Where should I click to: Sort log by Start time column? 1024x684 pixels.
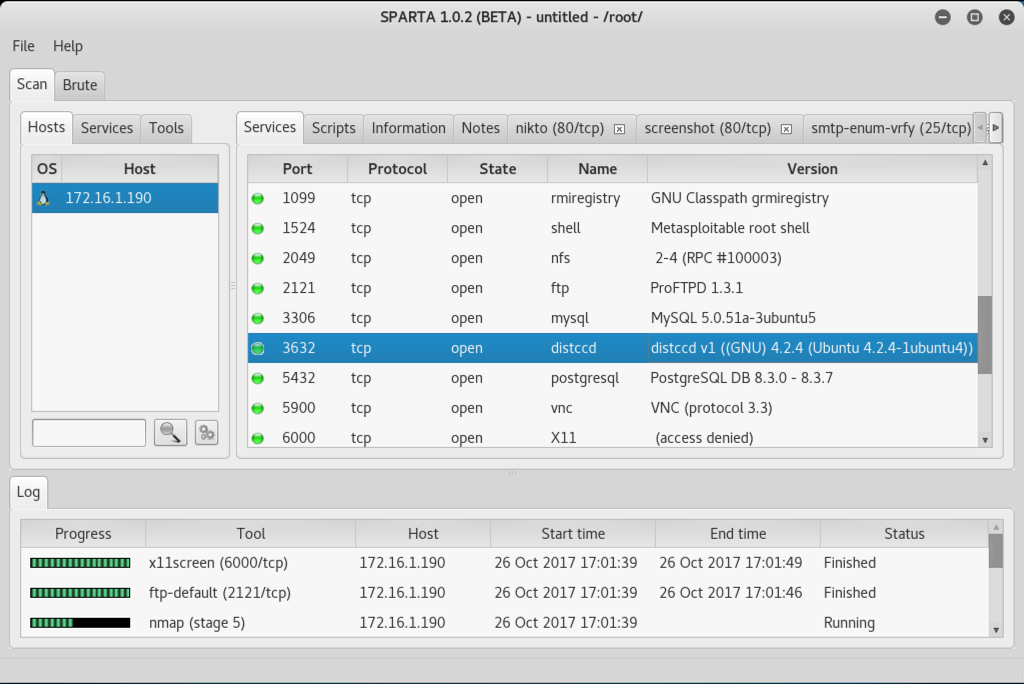click(x=572, y=534)
